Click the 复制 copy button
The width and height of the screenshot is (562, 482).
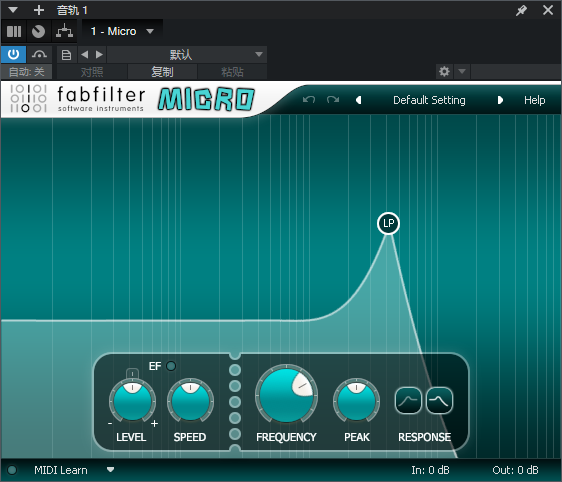click(162, 72)
